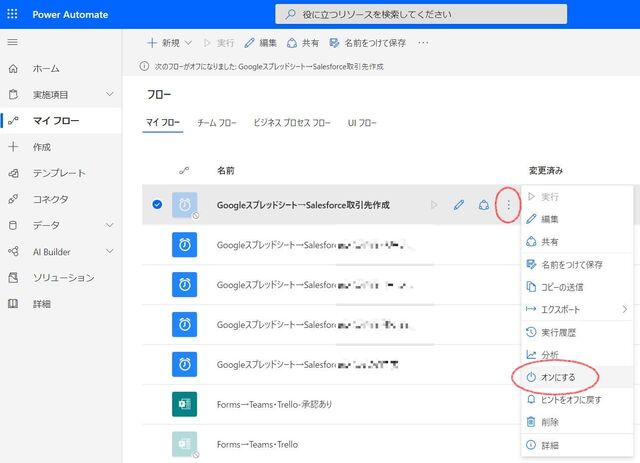
Task: Open the Forms→Teams·Trello flow name
Action: (x=257, y=444)
